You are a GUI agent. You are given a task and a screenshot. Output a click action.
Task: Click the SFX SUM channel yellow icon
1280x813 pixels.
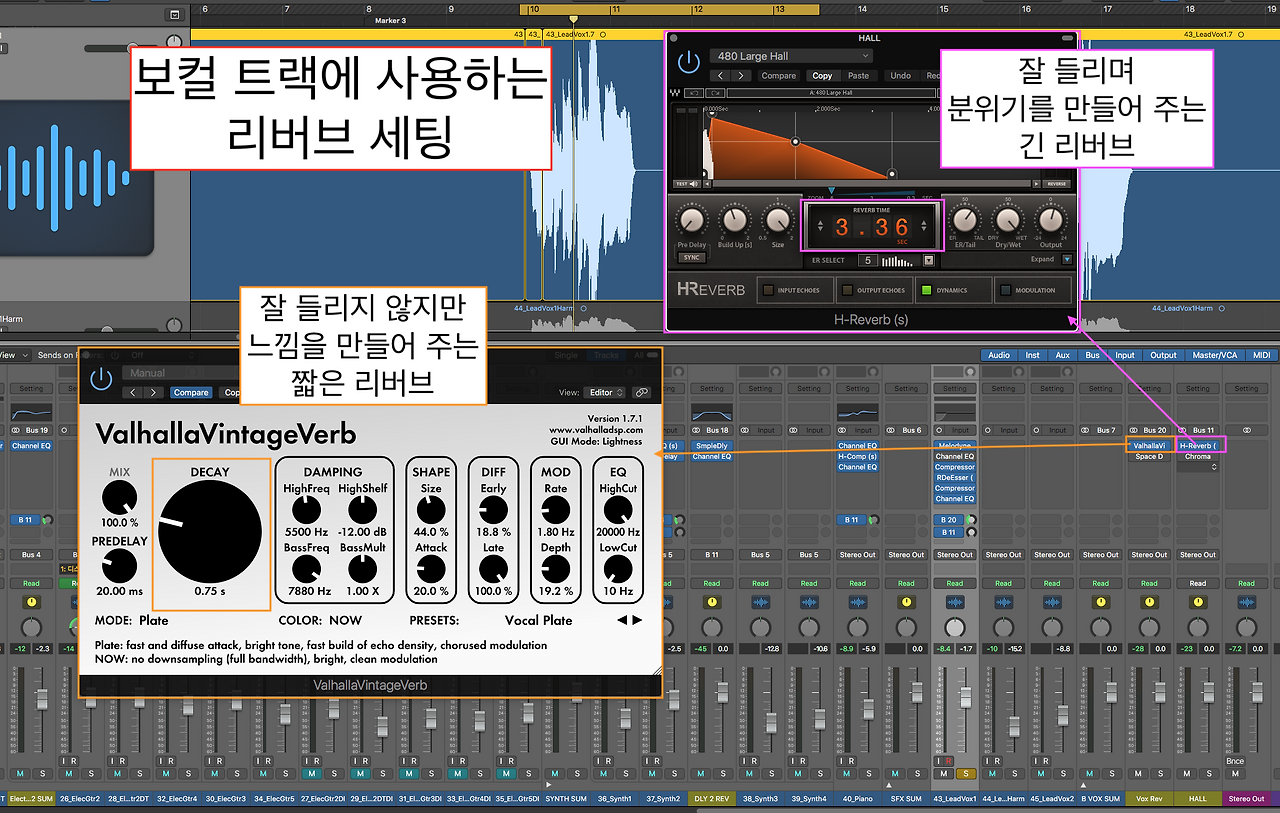[x=907, y=603]
